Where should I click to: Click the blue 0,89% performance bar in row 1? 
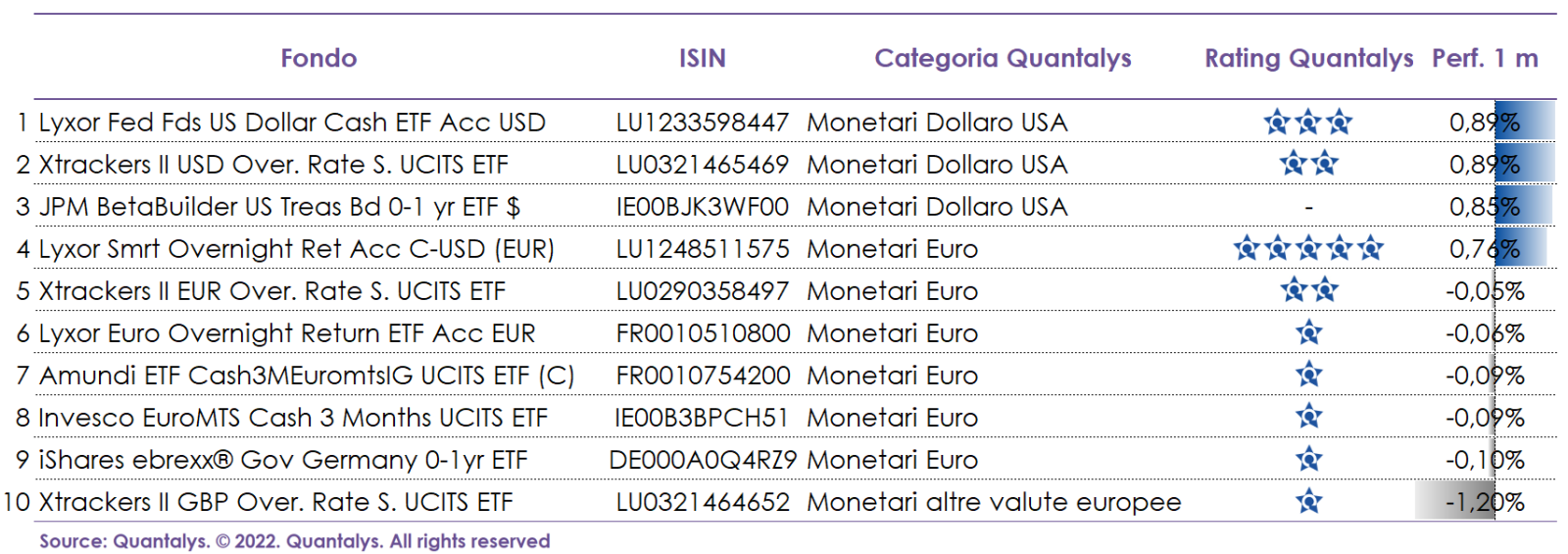[x=1526, y=123]
